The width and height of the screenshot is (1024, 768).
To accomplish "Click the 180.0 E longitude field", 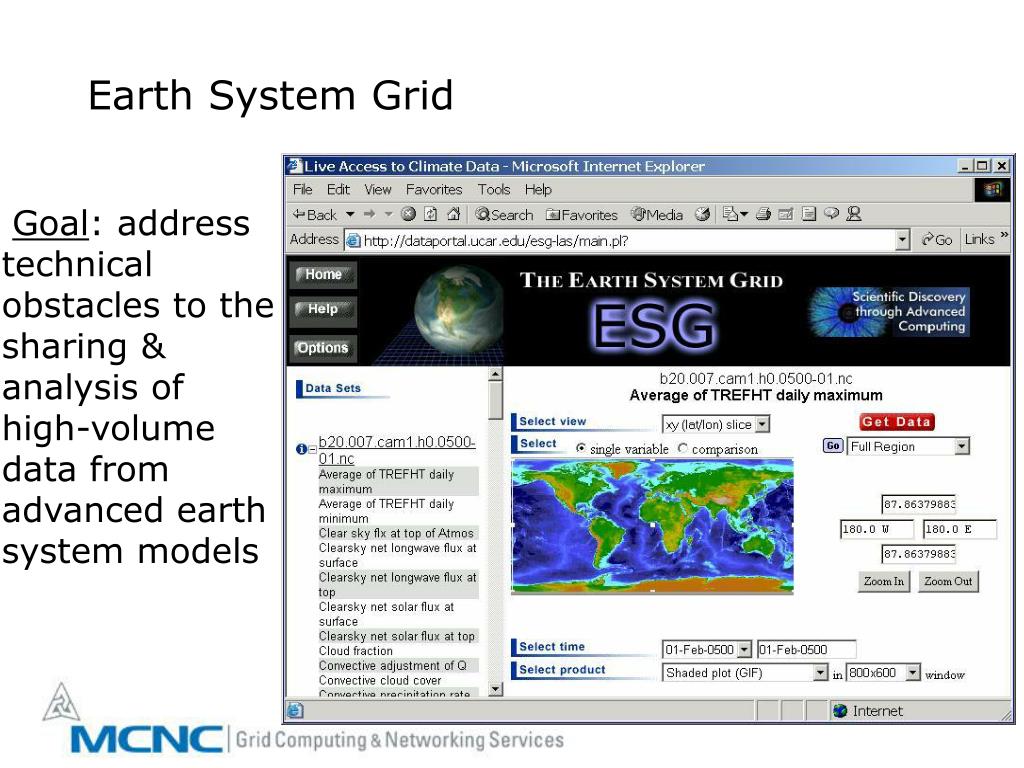I will pos(959,529).
